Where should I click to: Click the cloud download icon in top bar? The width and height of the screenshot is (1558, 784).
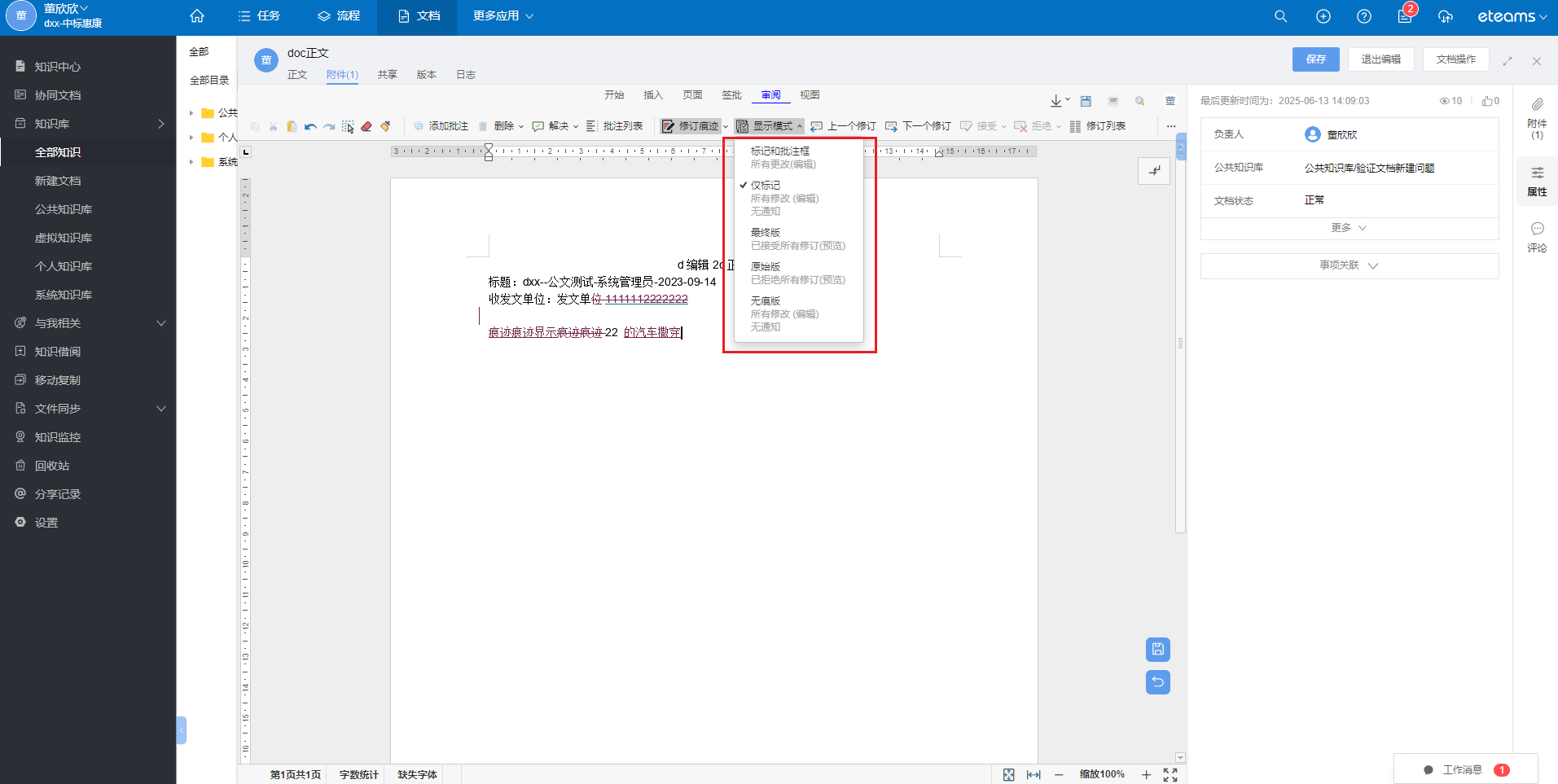coord(1446,16)
